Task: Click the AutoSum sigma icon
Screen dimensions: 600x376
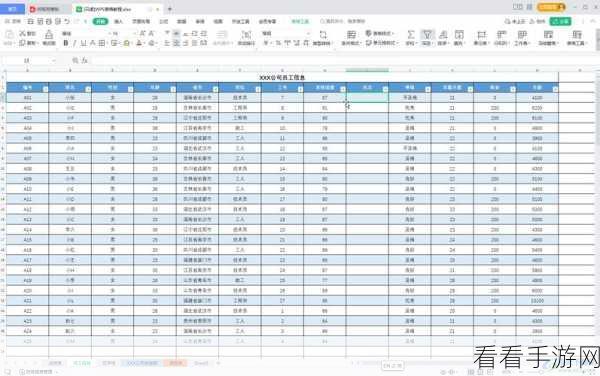Action: [411, 35]
